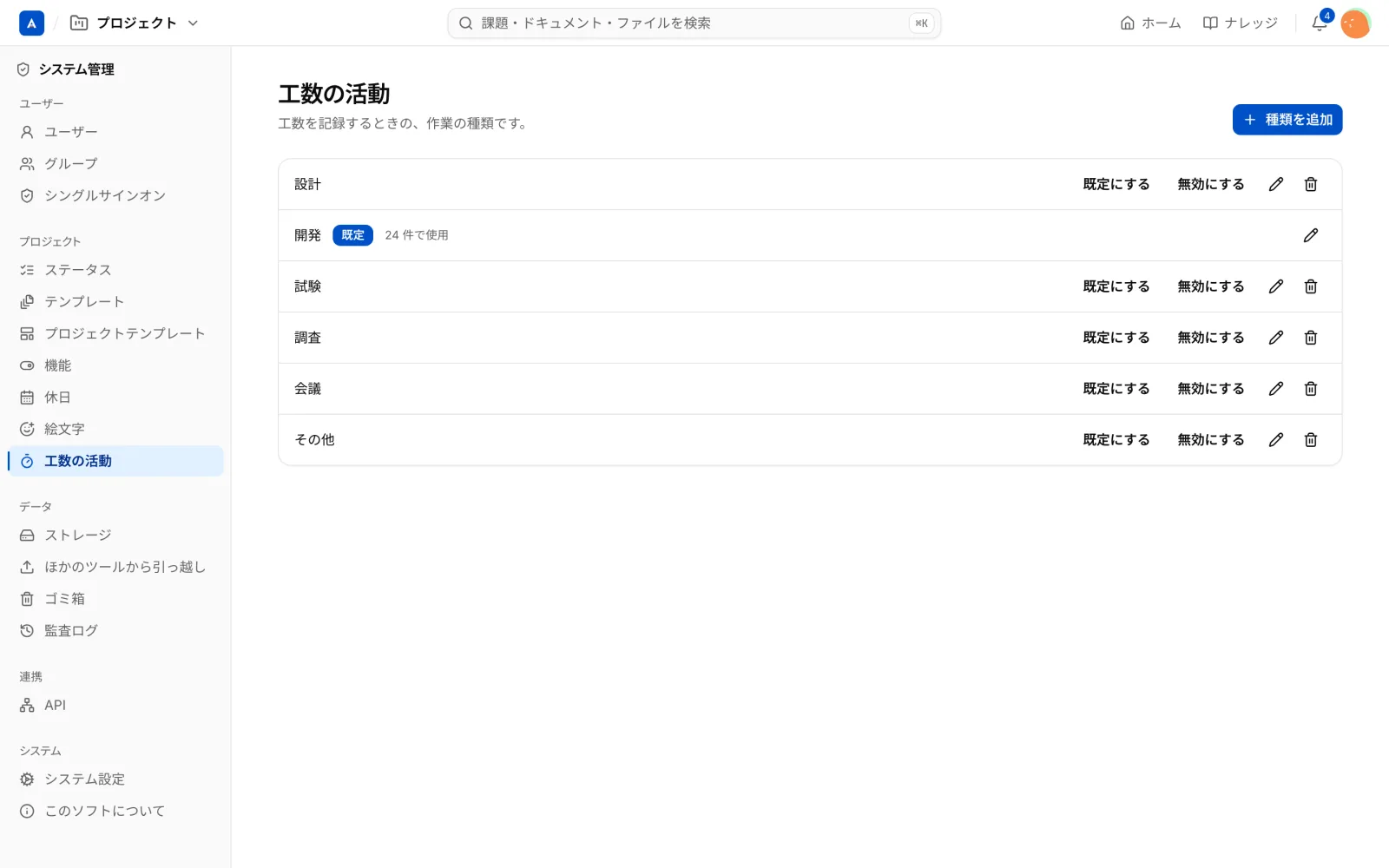The image size is (1389, 868).
Task: Open the notifications bell
Action: pos(1320,23)
